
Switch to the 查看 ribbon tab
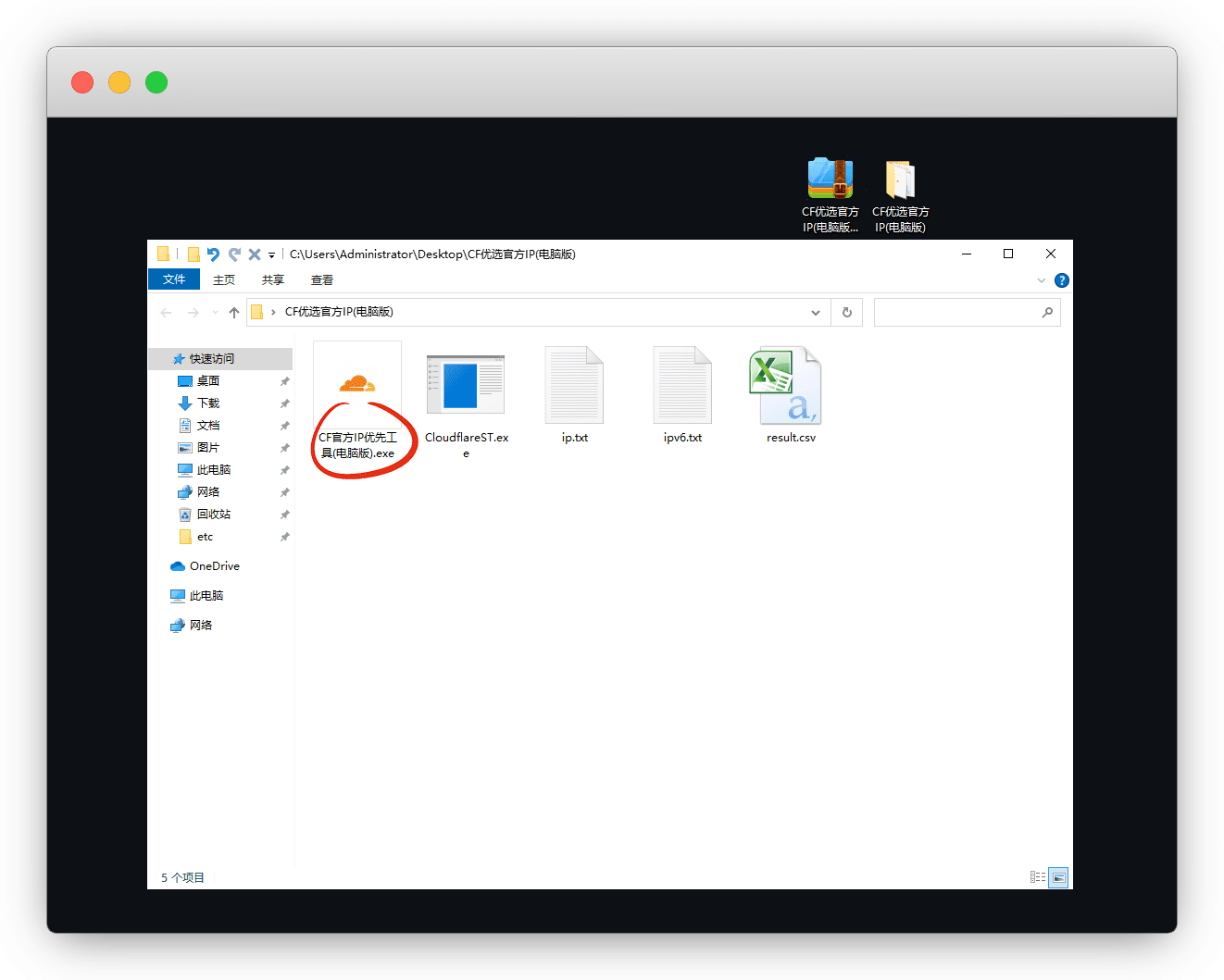[x=322, y=279]
